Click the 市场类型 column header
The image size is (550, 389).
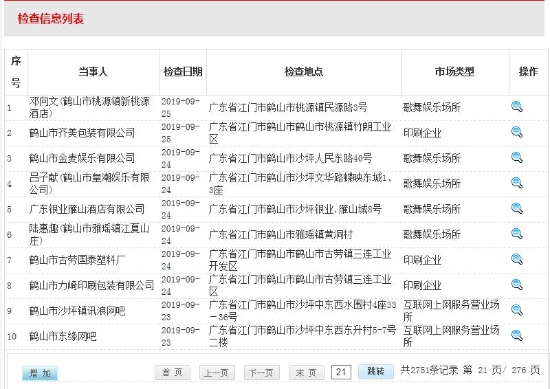(455, 72)
